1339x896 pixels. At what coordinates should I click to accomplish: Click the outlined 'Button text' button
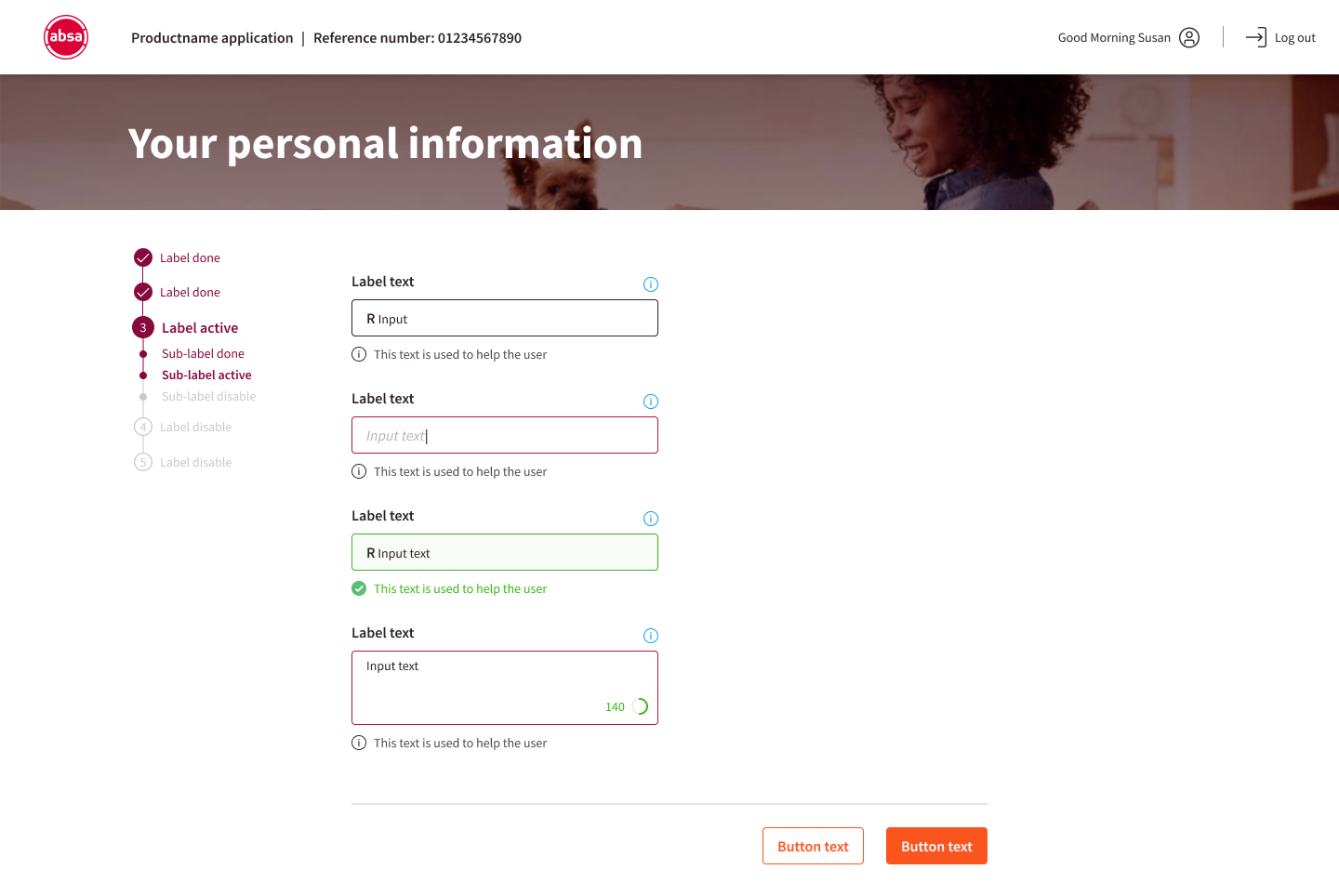point(813,846)
